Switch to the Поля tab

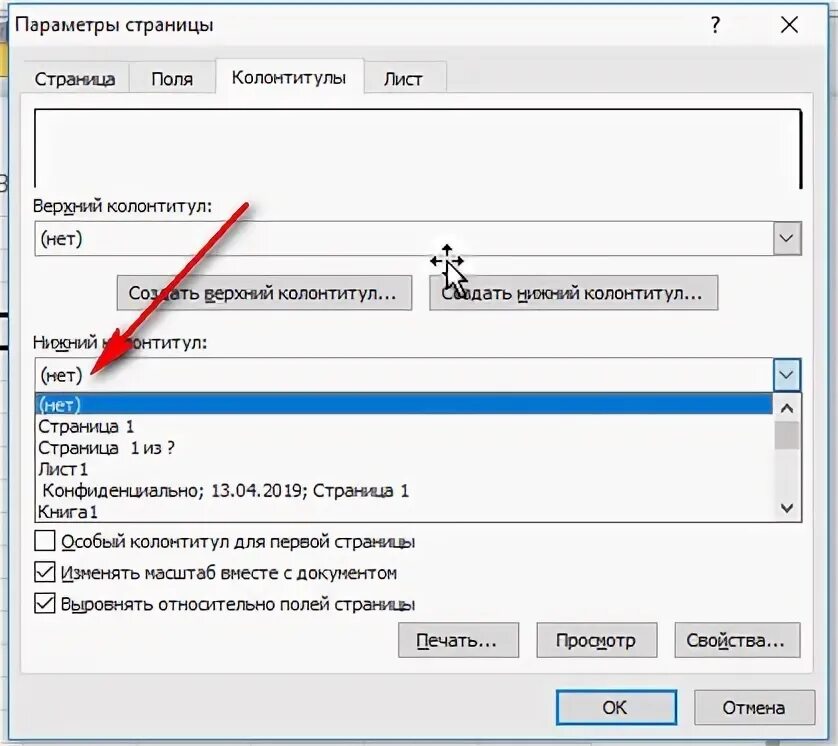tap(172, 79)
